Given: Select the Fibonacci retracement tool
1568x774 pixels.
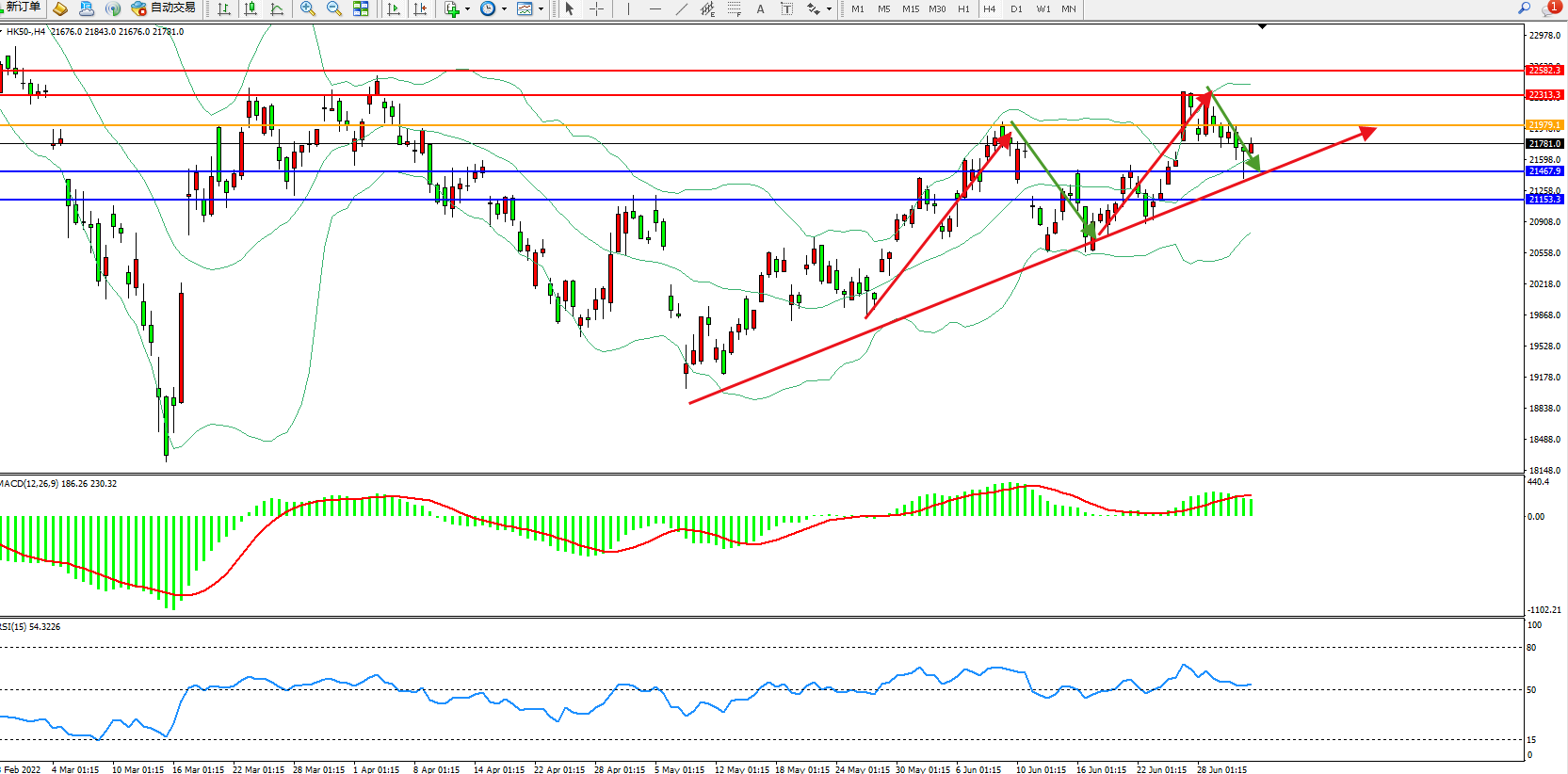Looking at the screenshot, I should click(735, 8).
